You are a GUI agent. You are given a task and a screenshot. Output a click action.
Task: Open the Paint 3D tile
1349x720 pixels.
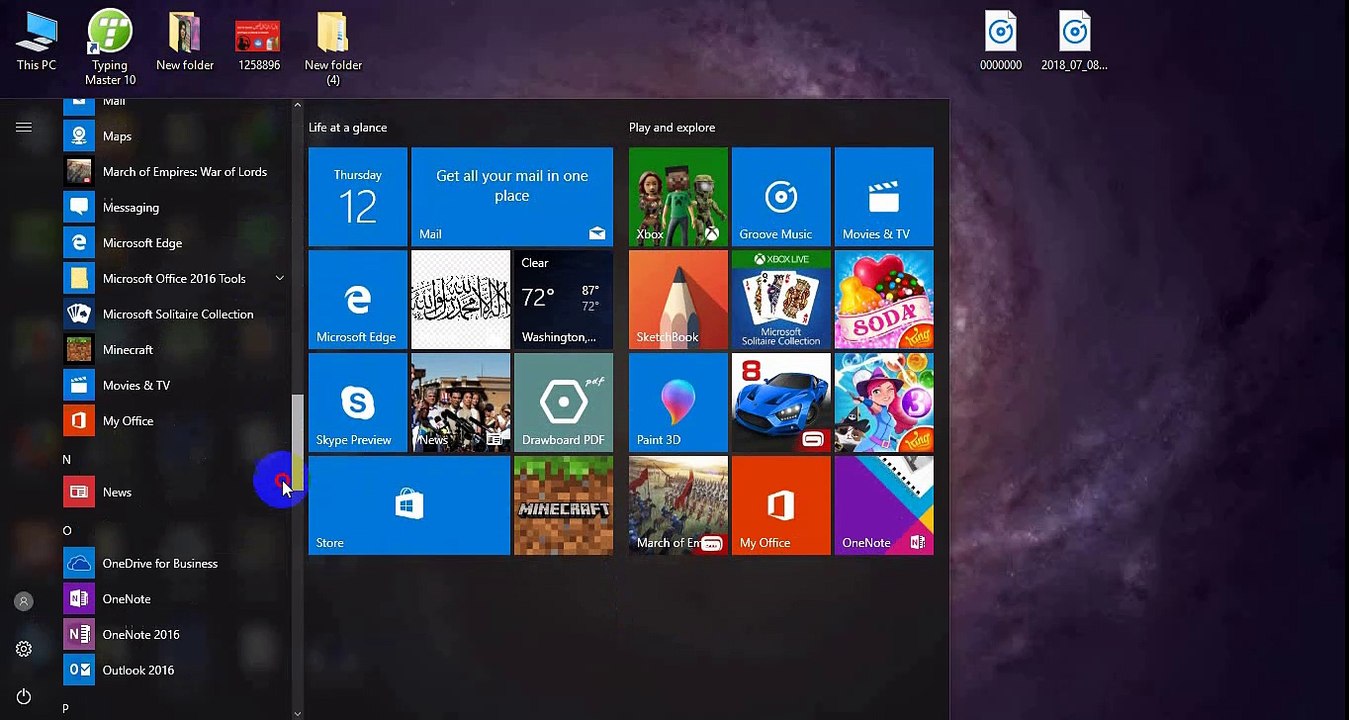click(x=678, y=403)
